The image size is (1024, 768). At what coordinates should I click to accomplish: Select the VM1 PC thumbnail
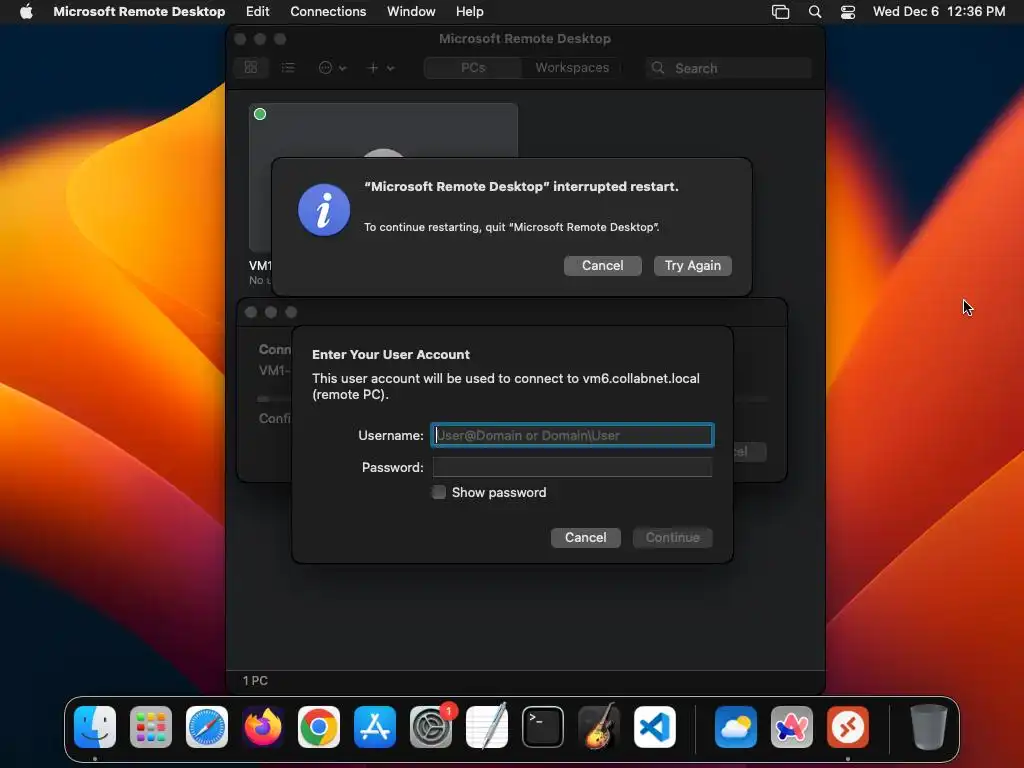point(383,131)
